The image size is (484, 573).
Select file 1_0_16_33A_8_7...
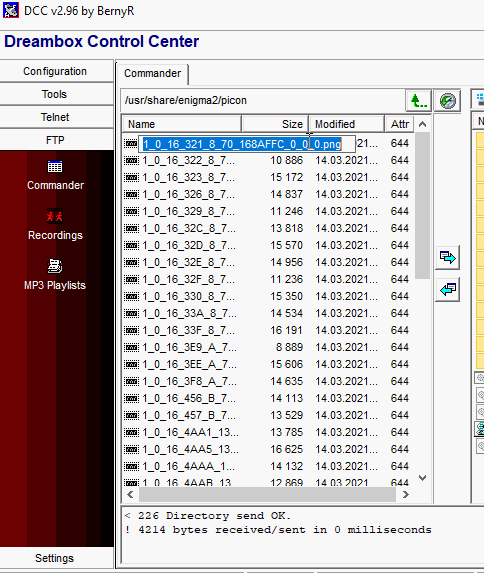click(x=189, y=314)
